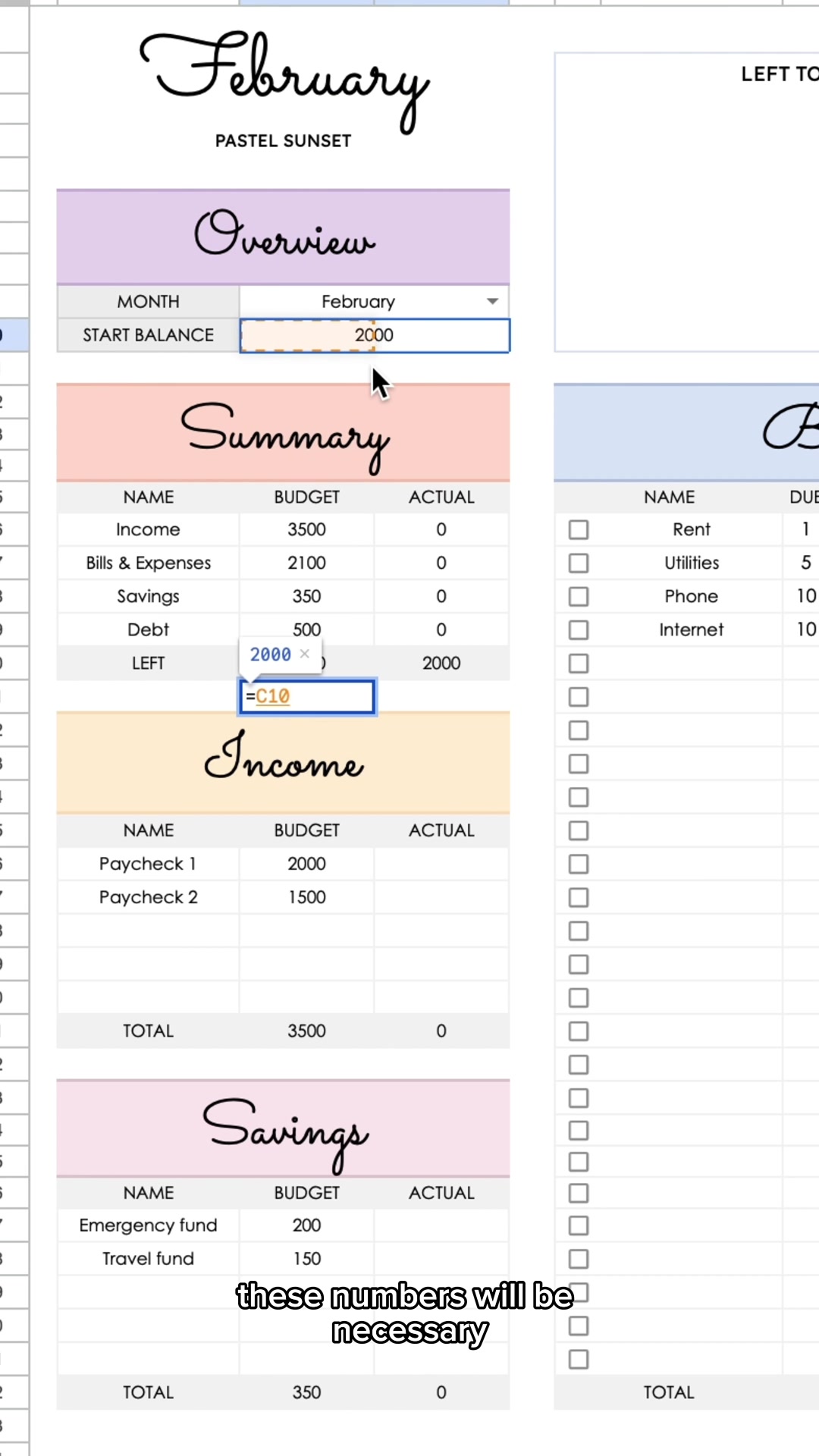This screenshot has width=819, height=1456.
Task: Select the Rent name cell in bills table
Action: (691, 529)
